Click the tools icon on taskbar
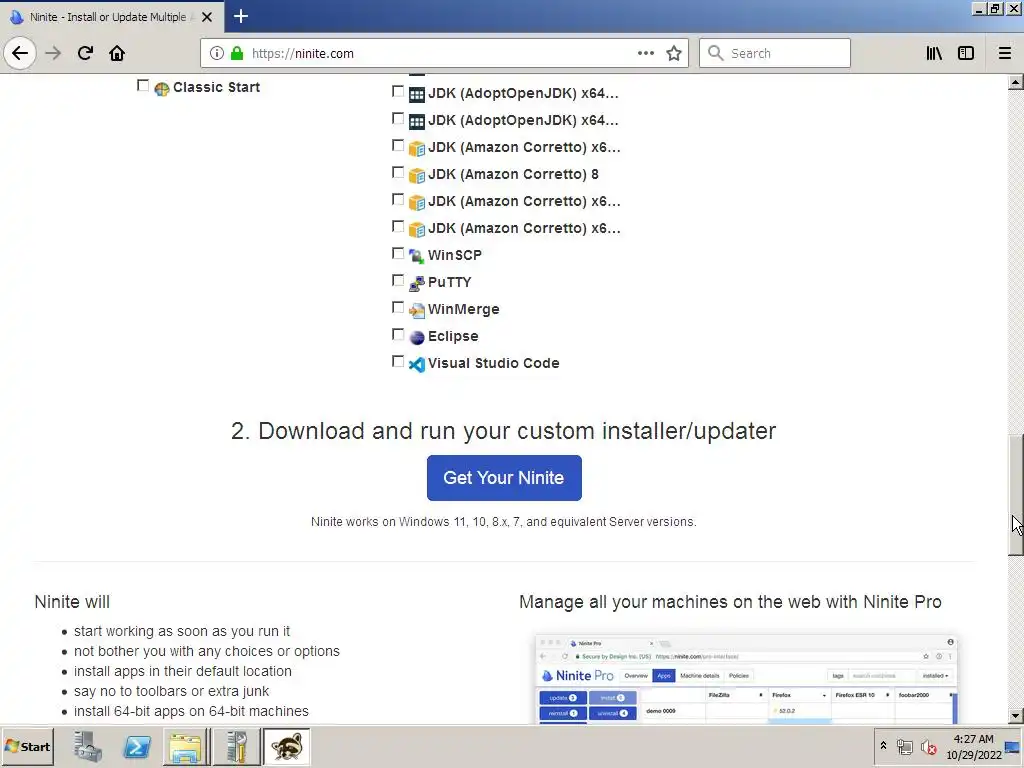The width and height of the screenshot is (1024, 768). click(x=236, y=746)
